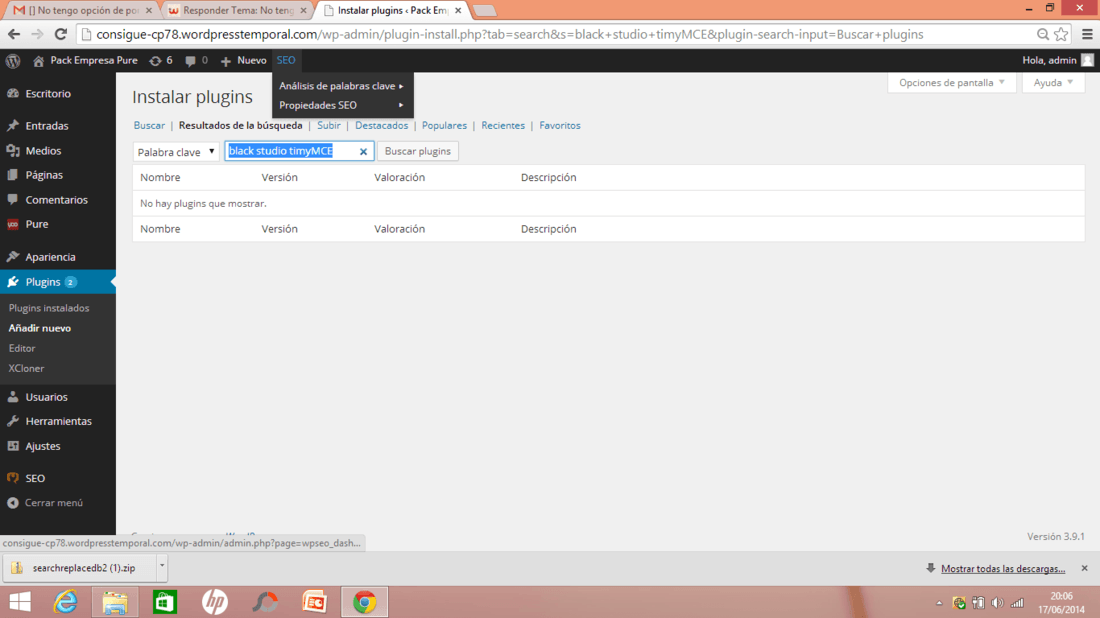Open Herramientas in sidebar
The height and width of the screenshot is (618, 1100).
[58, 421]
